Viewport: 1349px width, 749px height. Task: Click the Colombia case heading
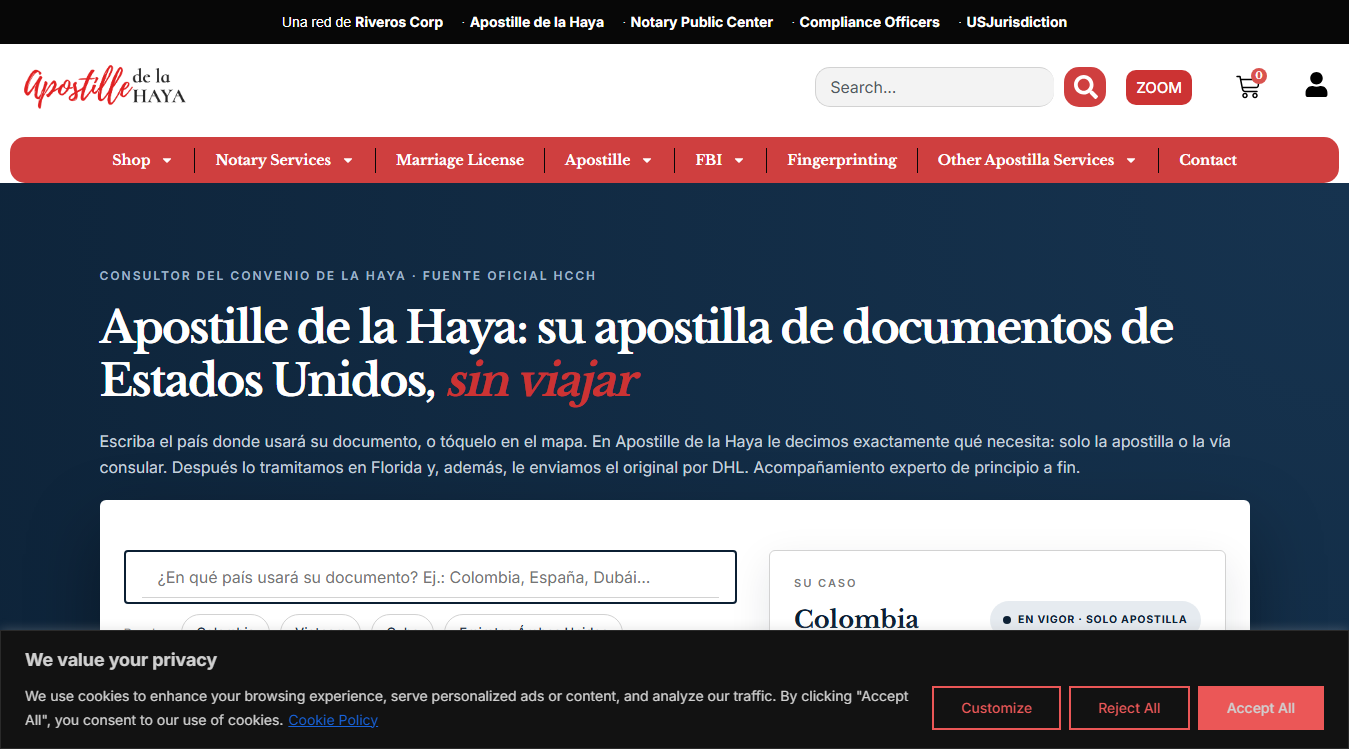coord(856,619)
